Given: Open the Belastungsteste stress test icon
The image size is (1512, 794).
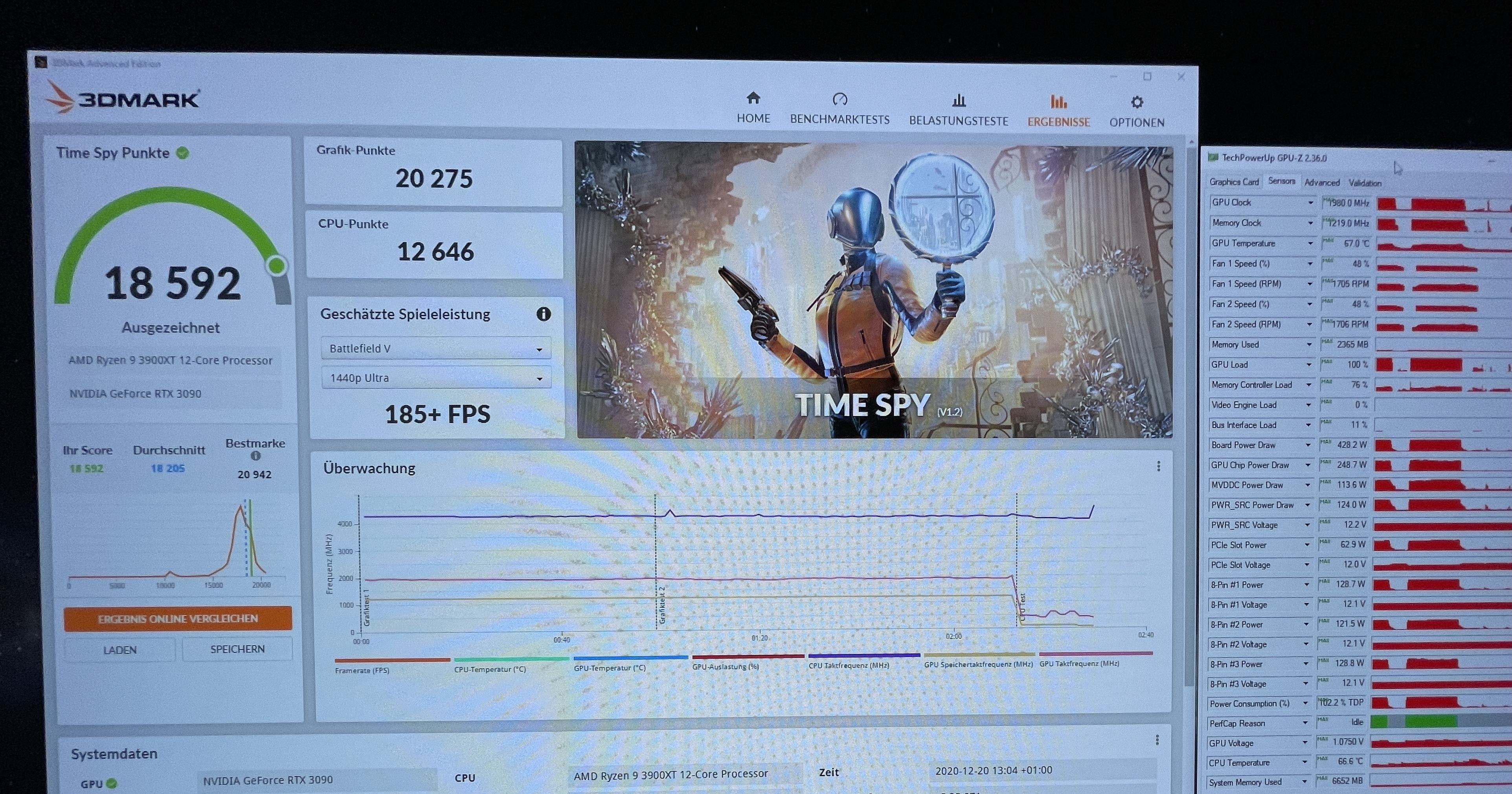Looking at the screenshot, I should pos(959,100).
